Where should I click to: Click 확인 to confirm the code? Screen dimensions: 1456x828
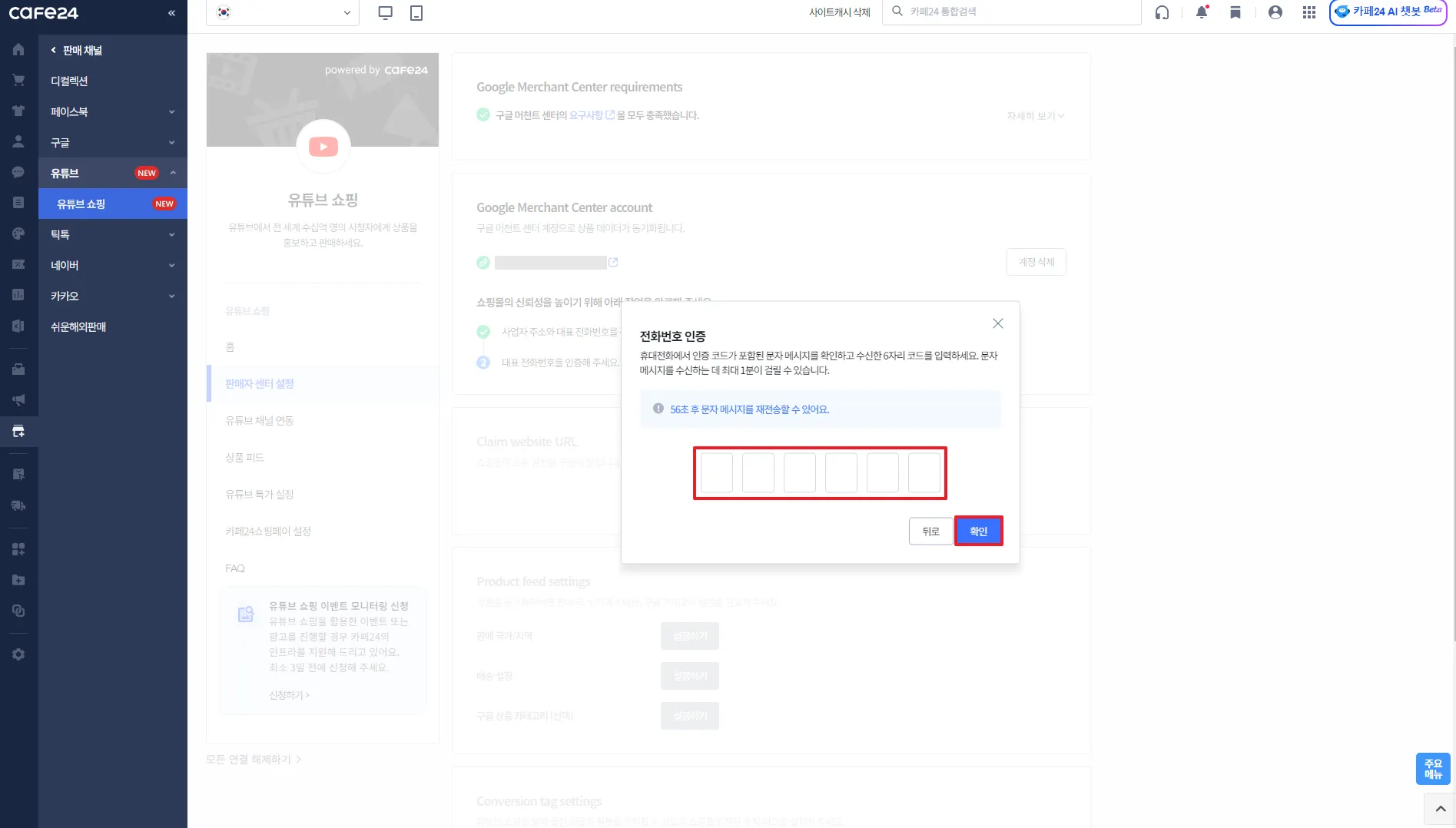tap(978, 531)
